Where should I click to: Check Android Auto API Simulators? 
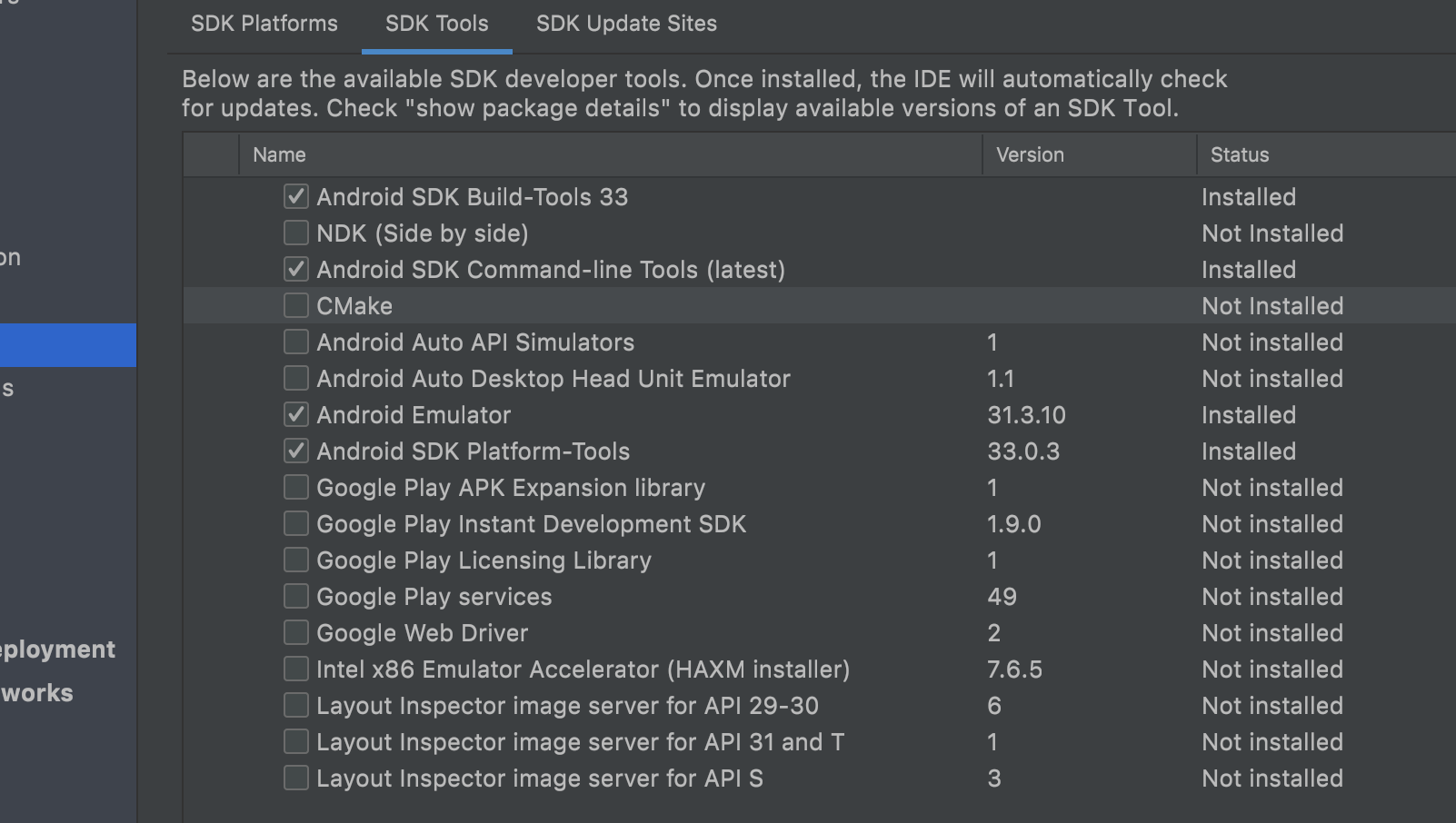295,342
